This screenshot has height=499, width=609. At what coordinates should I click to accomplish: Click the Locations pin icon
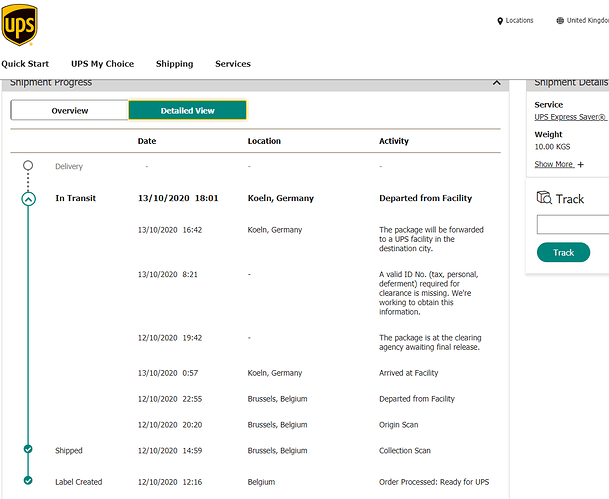pos(500,21)
